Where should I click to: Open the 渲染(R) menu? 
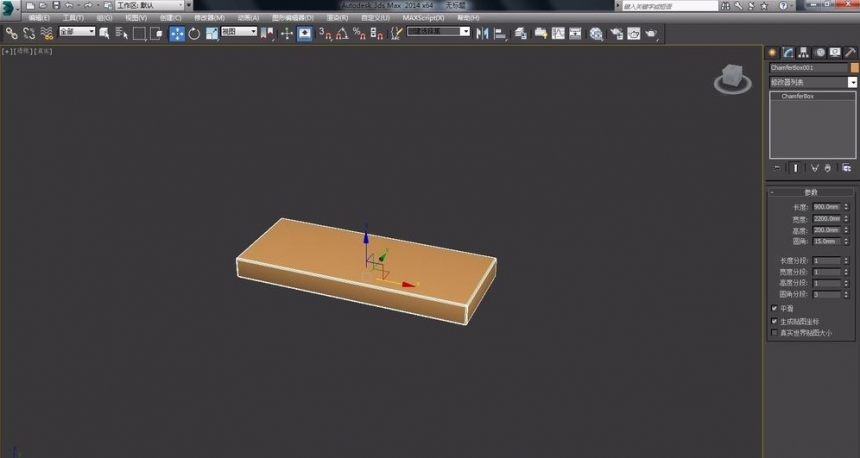(337, 18)
